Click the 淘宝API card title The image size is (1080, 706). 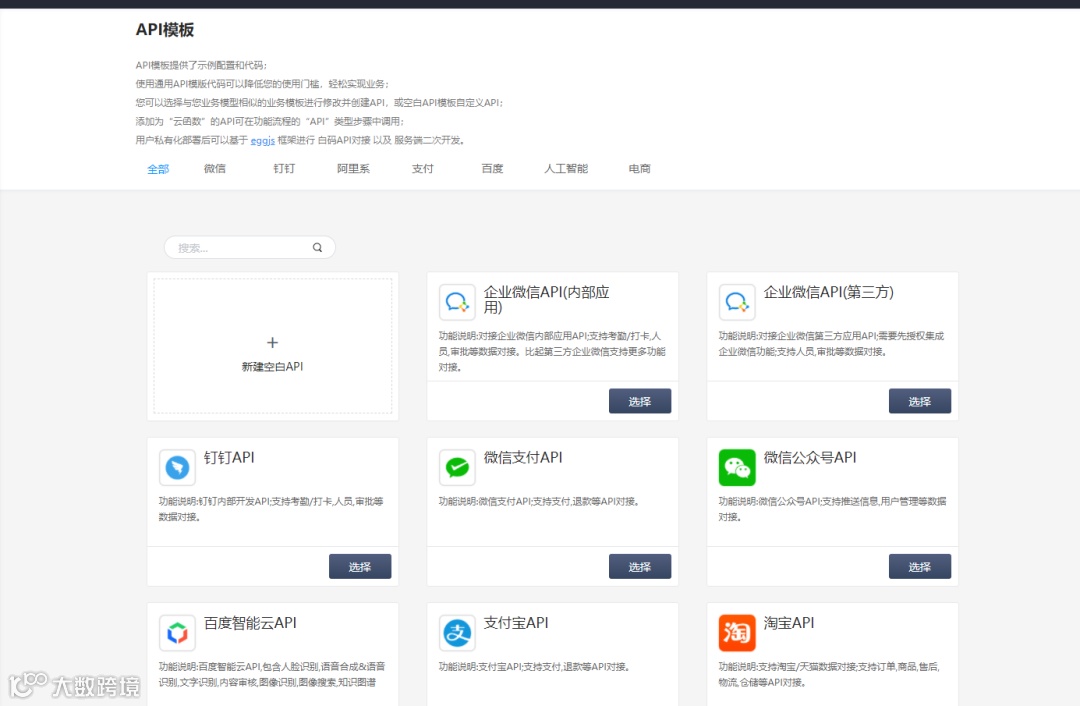[789, 623]
